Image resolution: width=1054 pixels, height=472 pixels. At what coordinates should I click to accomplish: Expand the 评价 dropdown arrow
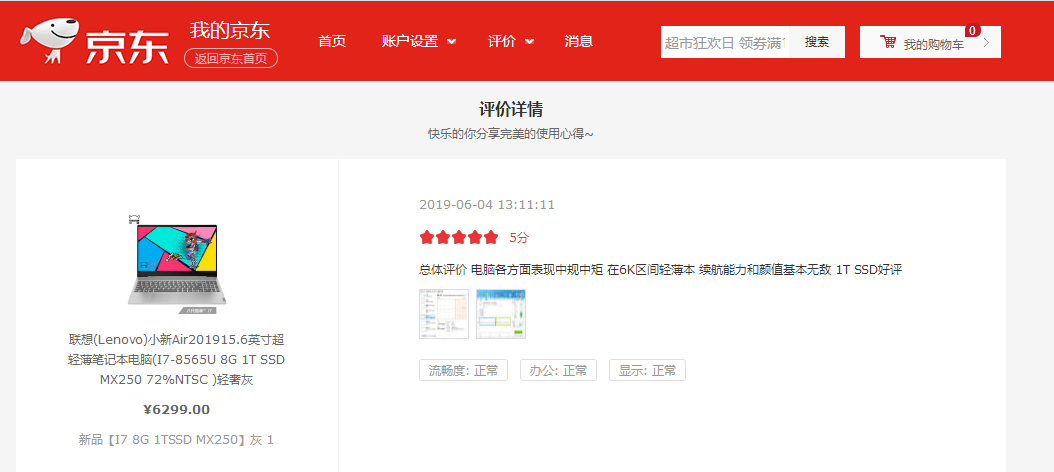click(530, 42)
